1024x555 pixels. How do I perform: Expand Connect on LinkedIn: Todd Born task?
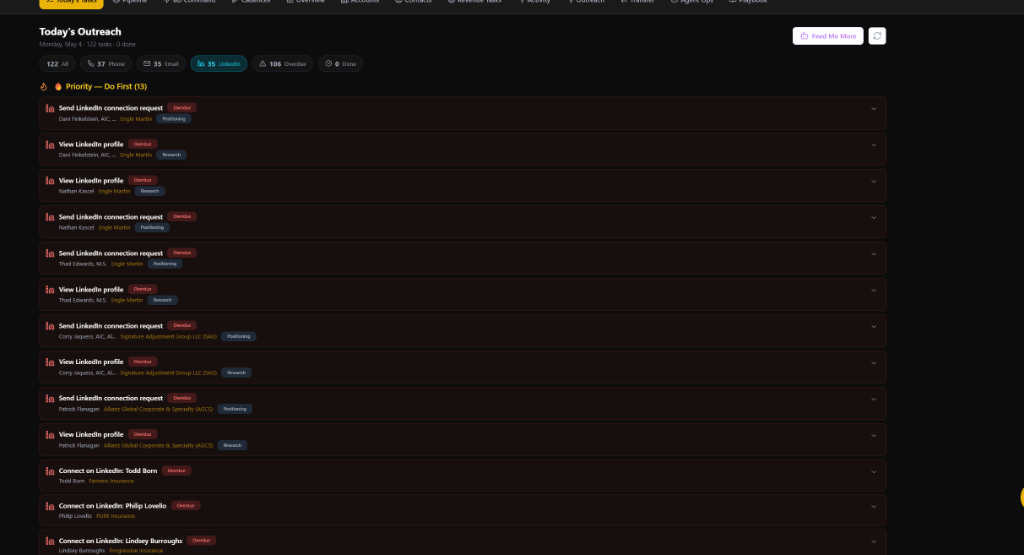tap(873, 472)
